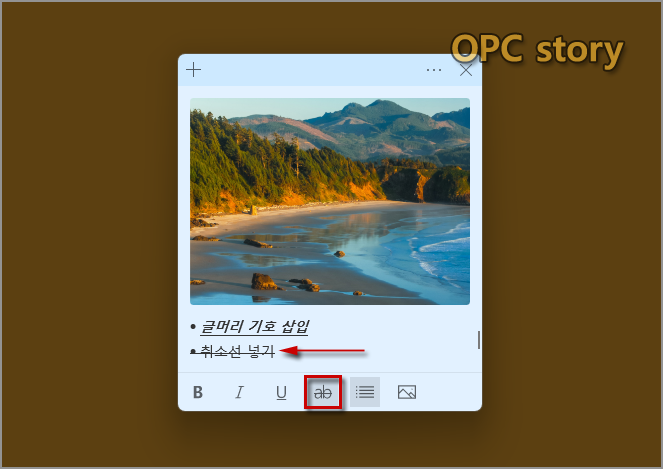The width and height of the screenshot is (663, 469).
Task: Click the OPC story watermark text
Action: click(x=537, y=50)
